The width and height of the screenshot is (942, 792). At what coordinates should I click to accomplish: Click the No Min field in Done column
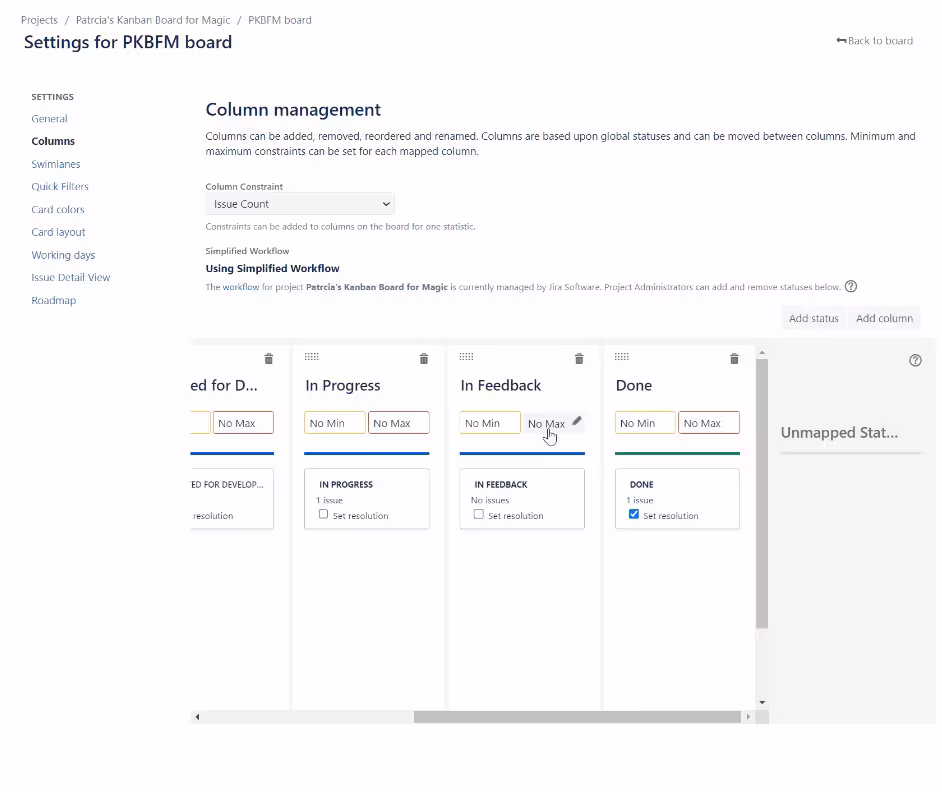(645, 423)
